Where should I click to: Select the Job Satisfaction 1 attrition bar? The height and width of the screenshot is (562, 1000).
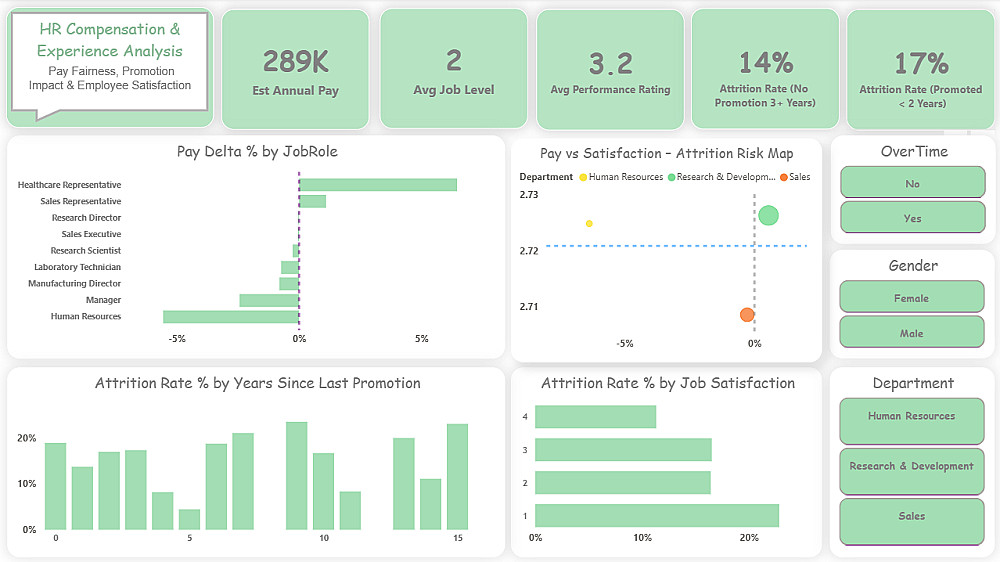coord(657,515)
